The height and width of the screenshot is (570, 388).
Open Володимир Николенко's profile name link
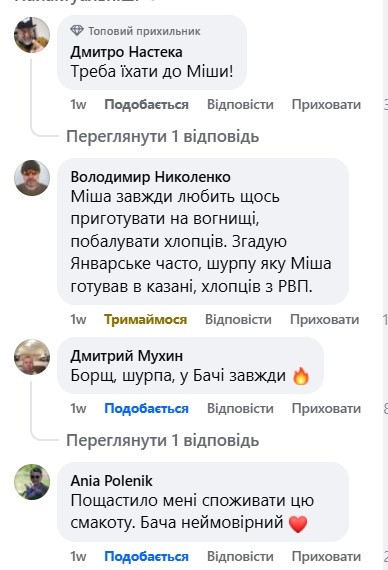click(151, 177)
